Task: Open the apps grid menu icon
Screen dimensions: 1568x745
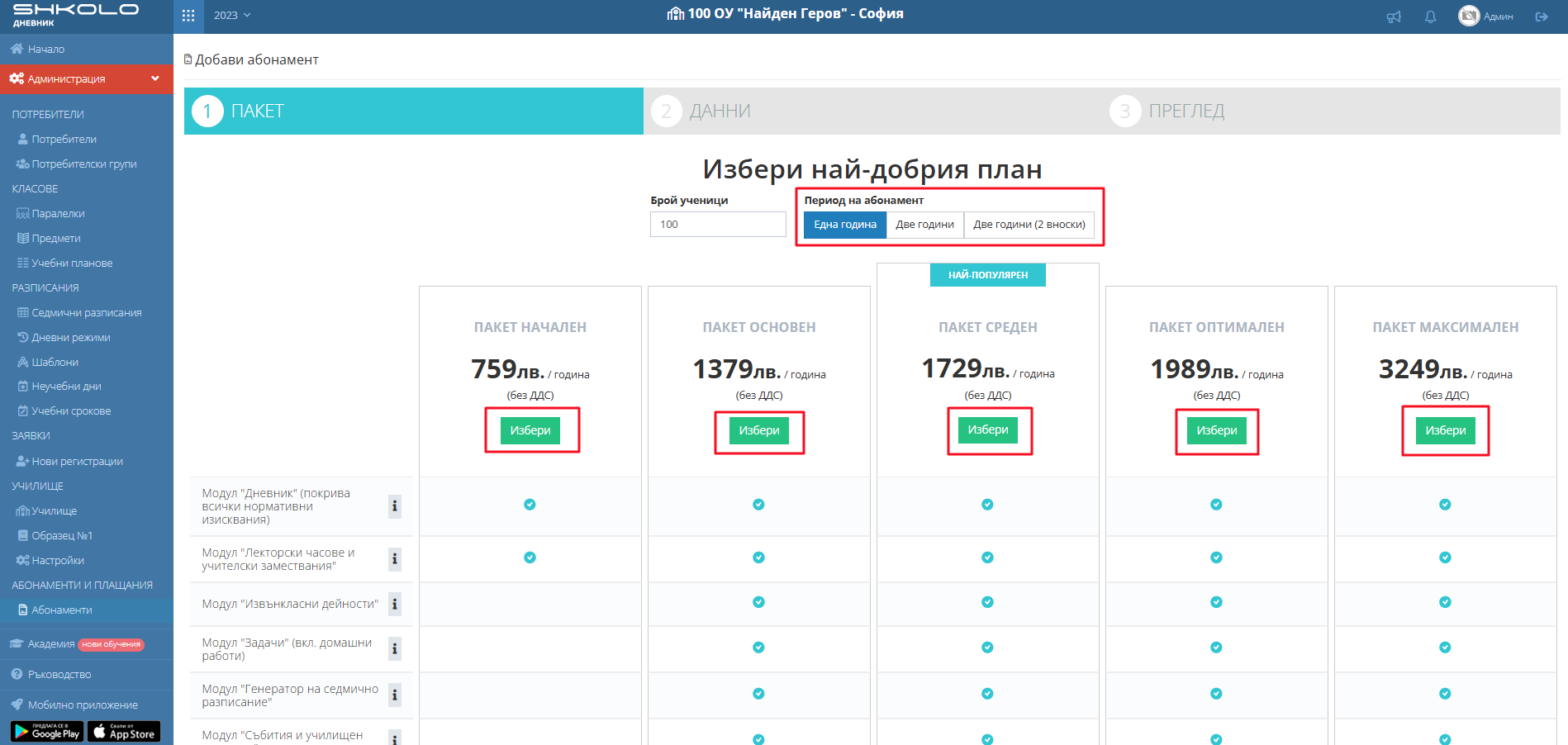Action: (x=188, y=16)
